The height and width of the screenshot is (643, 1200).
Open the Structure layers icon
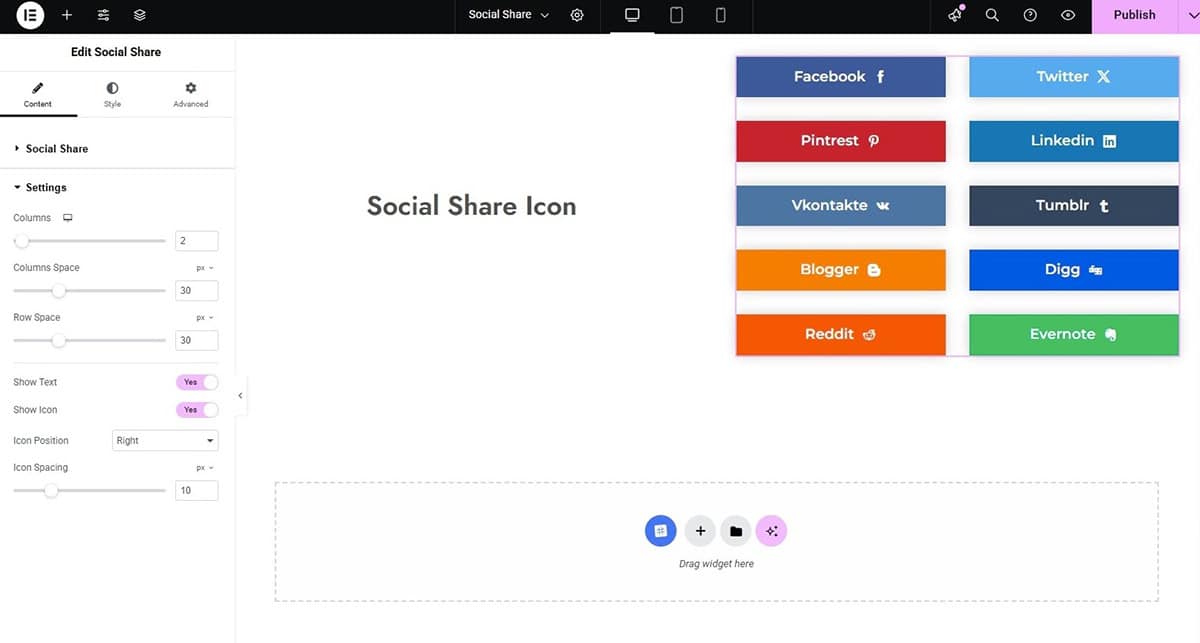139,15
